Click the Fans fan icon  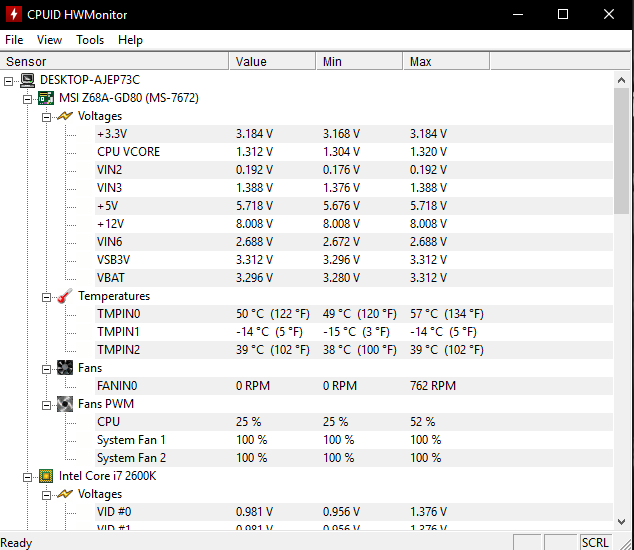point(65,368)
